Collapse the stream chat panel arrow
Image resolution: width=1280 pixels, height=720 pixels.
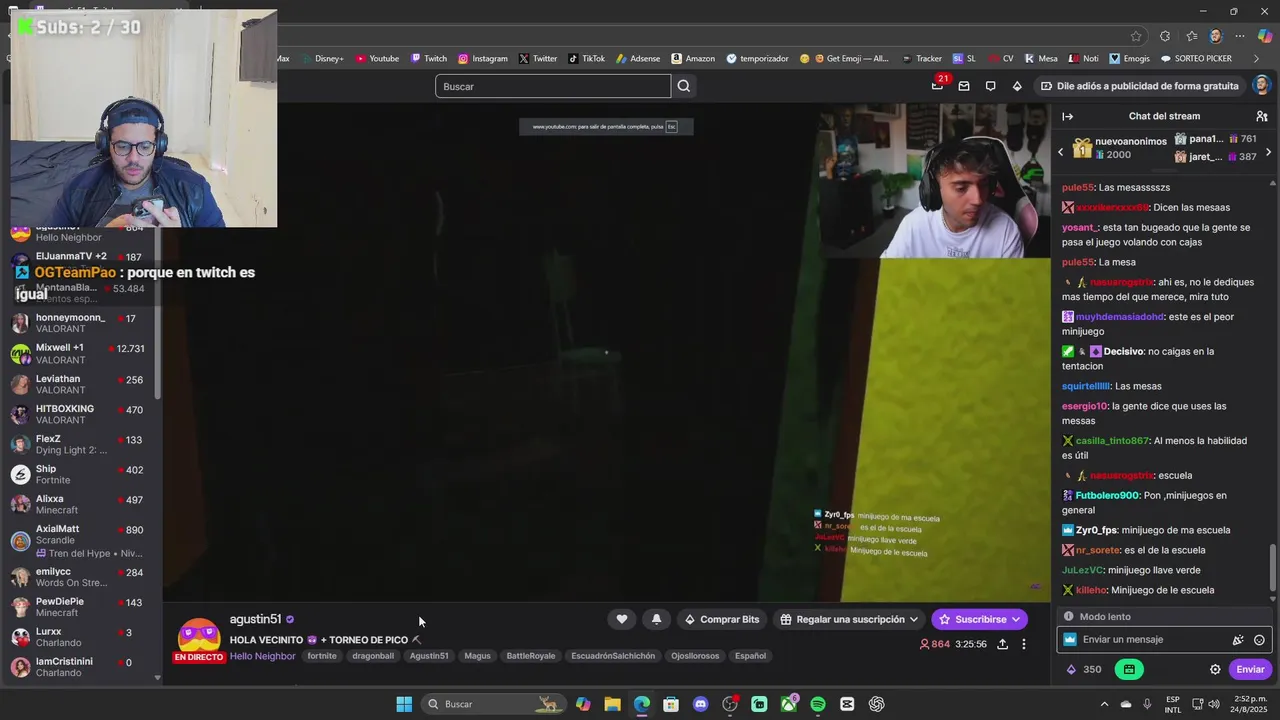[1067, 116]
